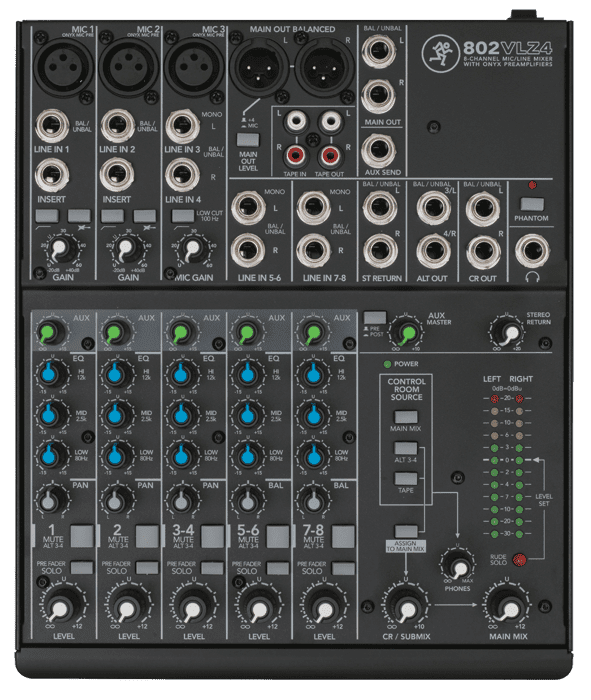
Task: Click the LINE IN 2 jack
Action: 117,126
